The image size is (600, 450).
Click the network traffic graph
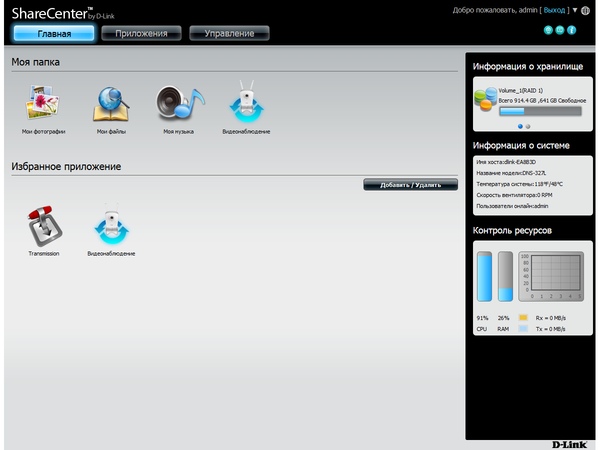551,276
